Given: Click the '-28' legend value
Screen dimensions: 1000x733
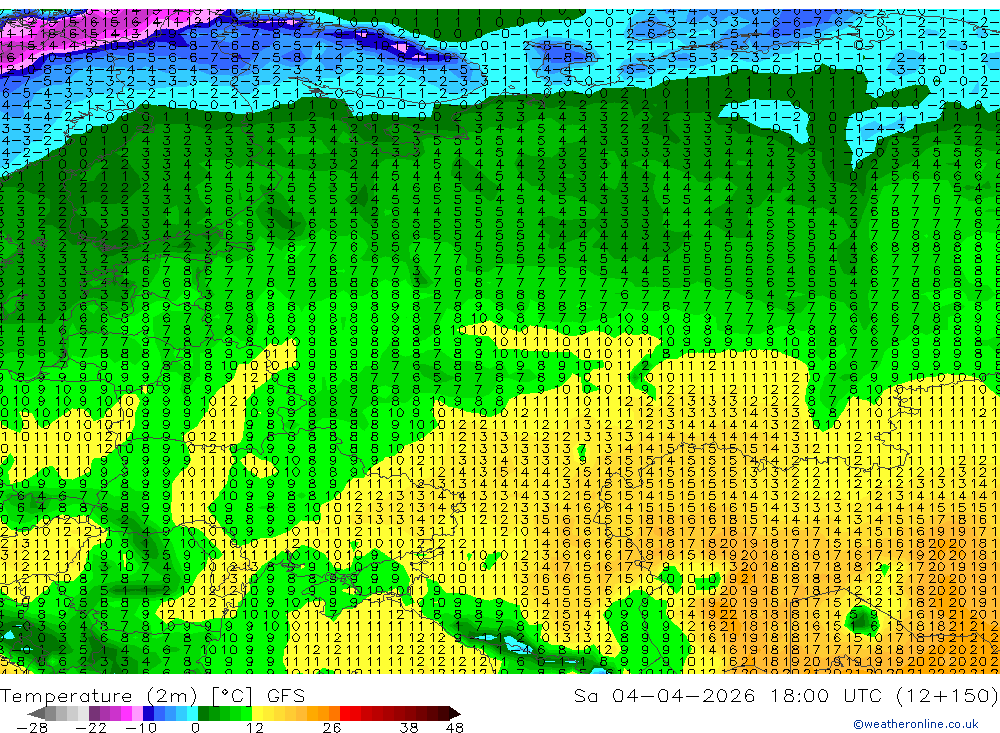Looking at the screenshot, I should click(32, 728).
